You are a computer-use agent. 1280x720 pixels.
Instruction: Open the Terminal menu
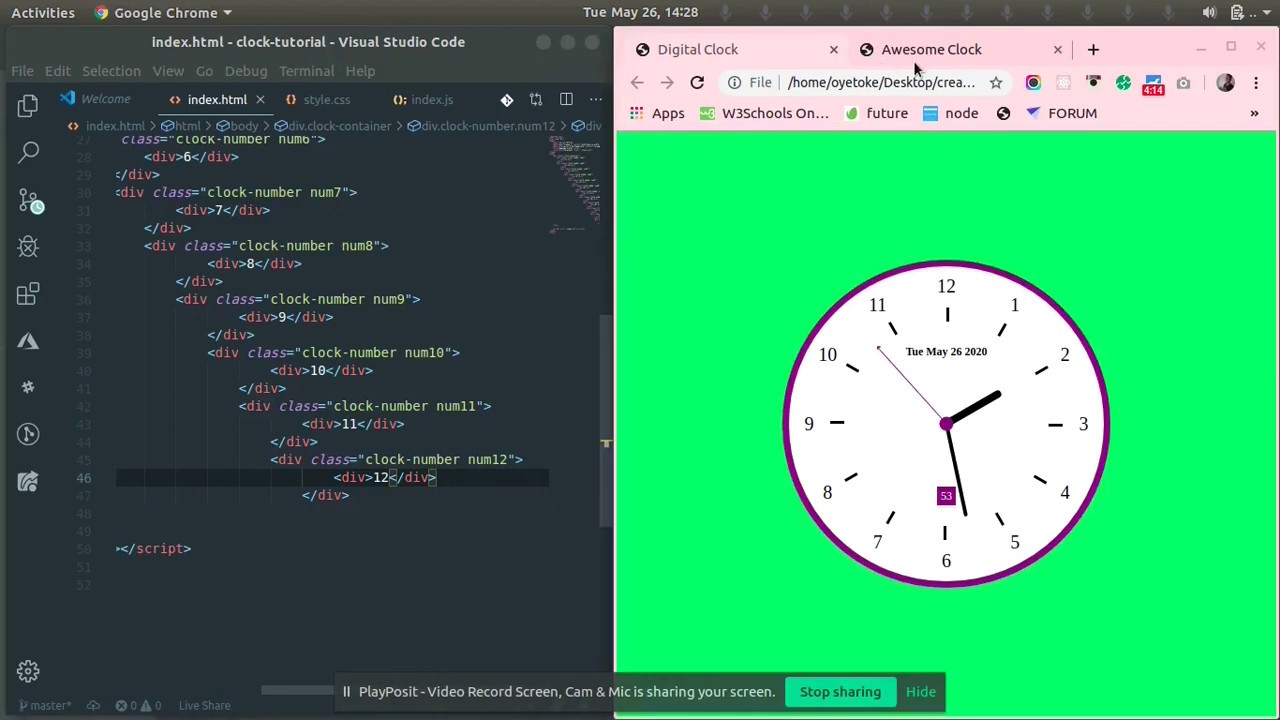307,71
